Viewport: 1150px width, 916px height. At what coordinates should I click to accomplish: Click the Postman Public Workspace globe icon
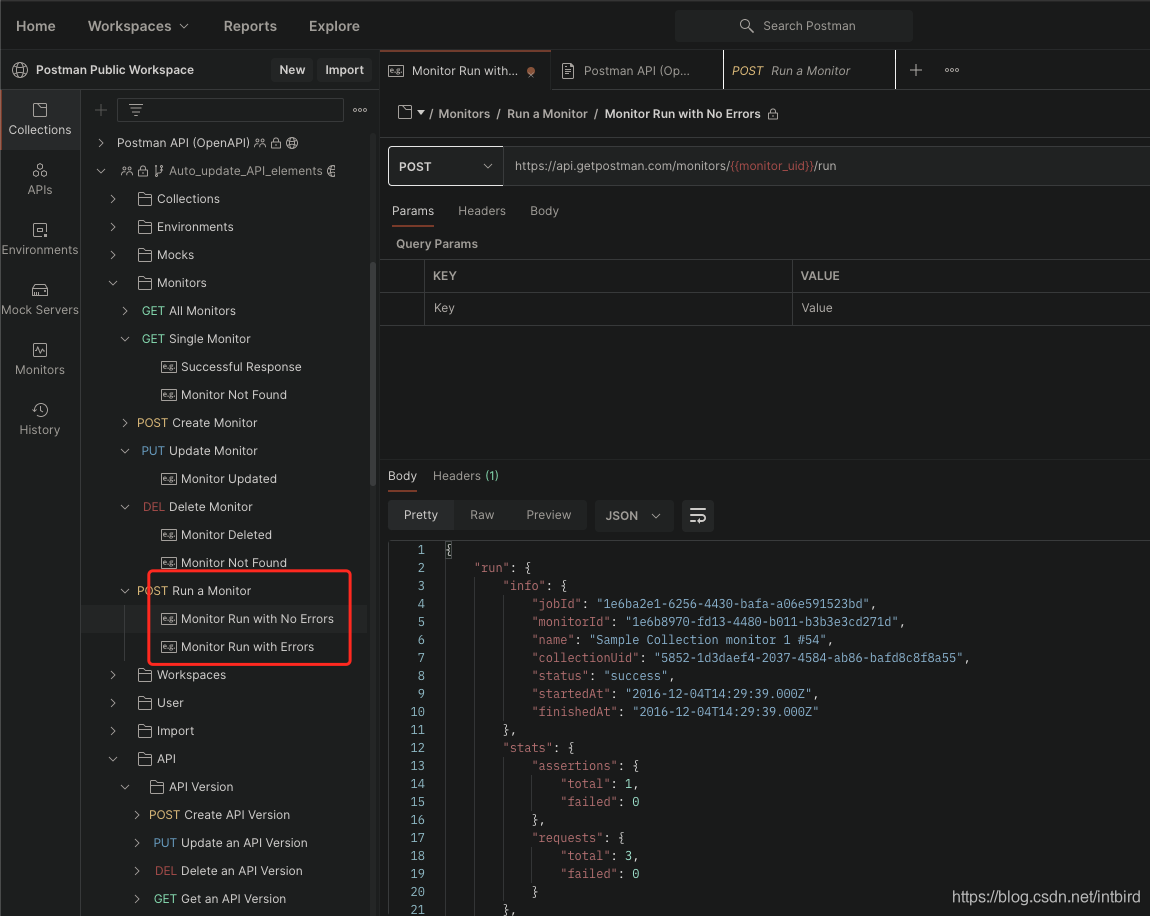pos(20,70)
